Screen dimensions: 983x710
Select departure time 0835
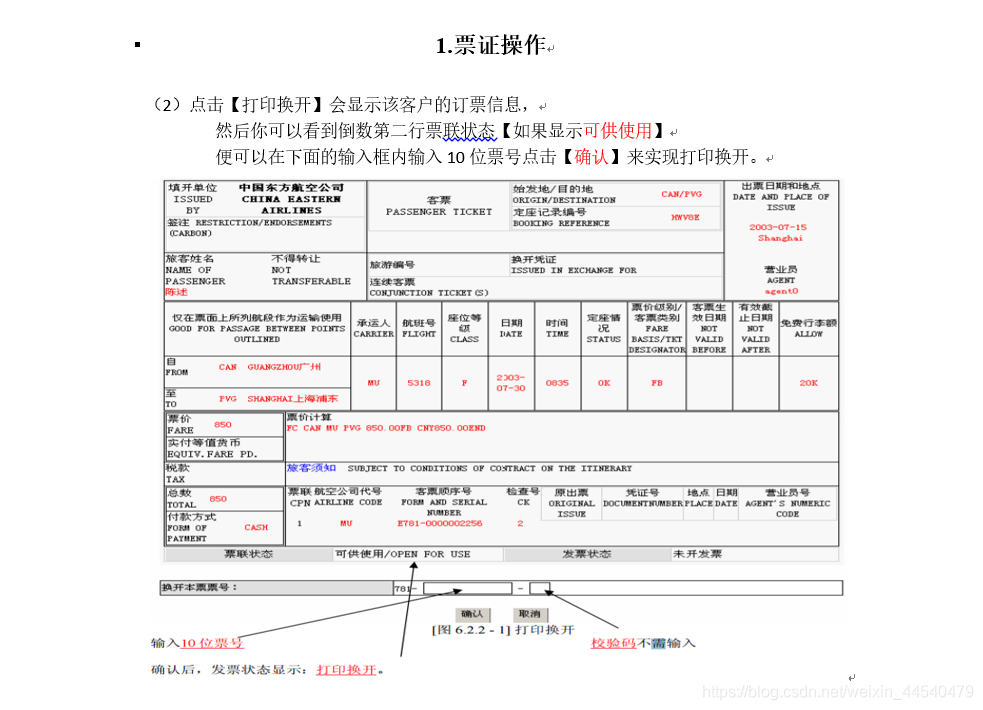(557, 383)
